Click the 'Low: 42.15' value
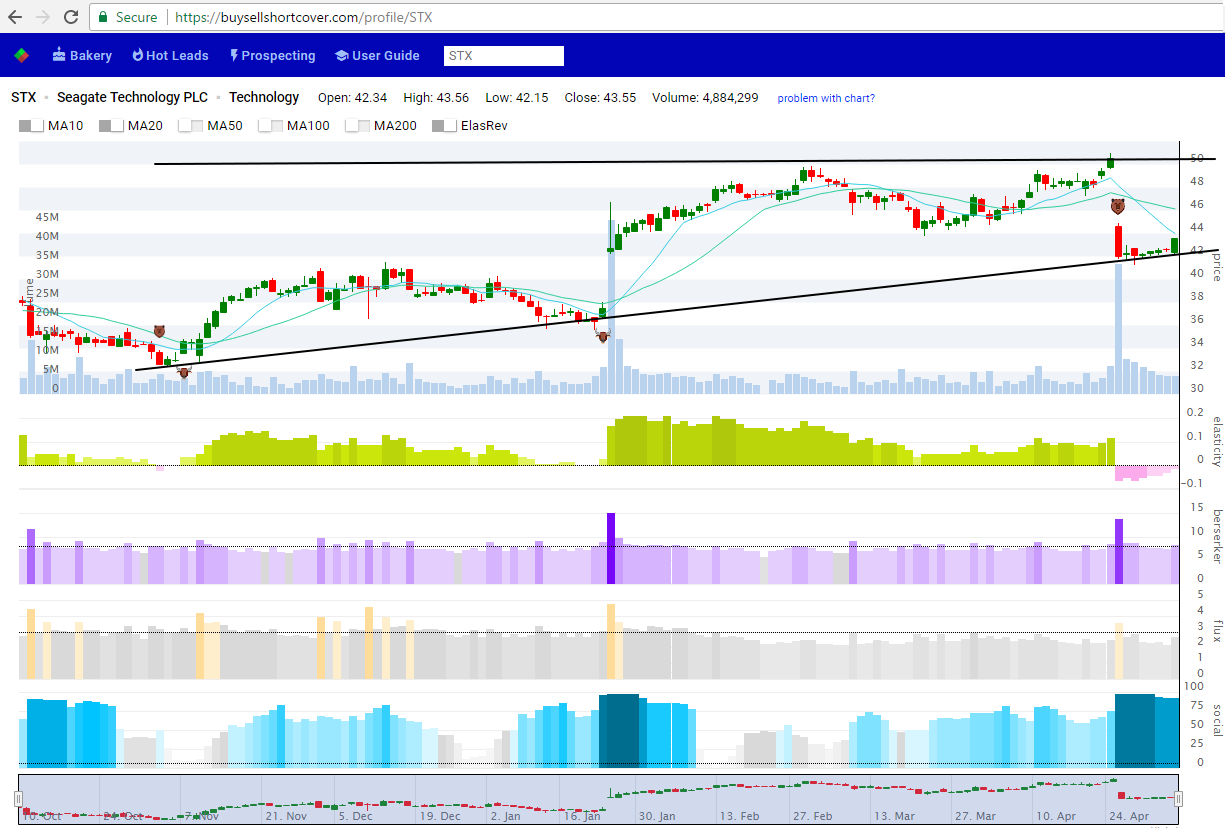The width and height of the screenshot is (1225, 828). pyautogui.click(x=517, y=98)
